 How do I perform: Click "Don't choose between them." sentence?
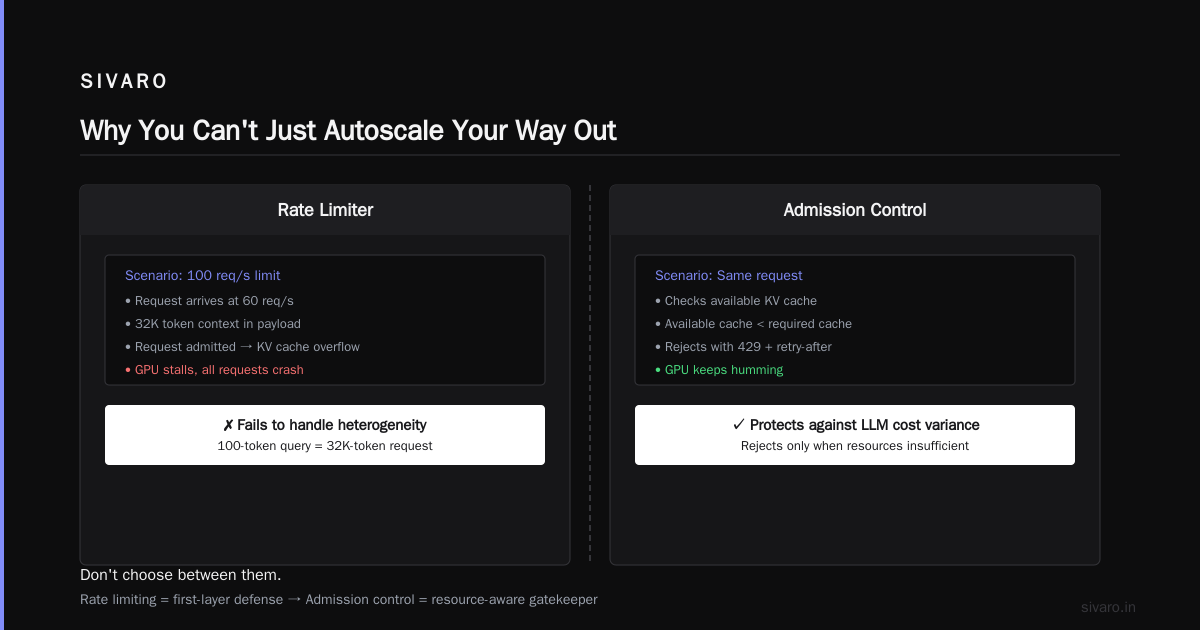(x=181, y=575)
